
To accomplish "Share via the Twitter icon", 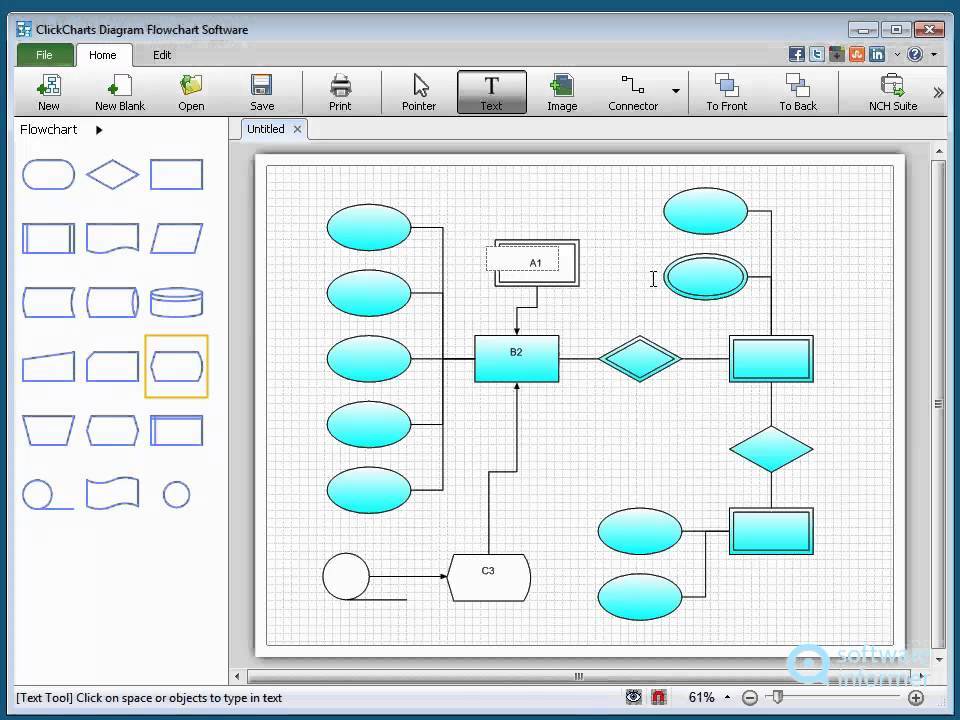I will 817,54.
